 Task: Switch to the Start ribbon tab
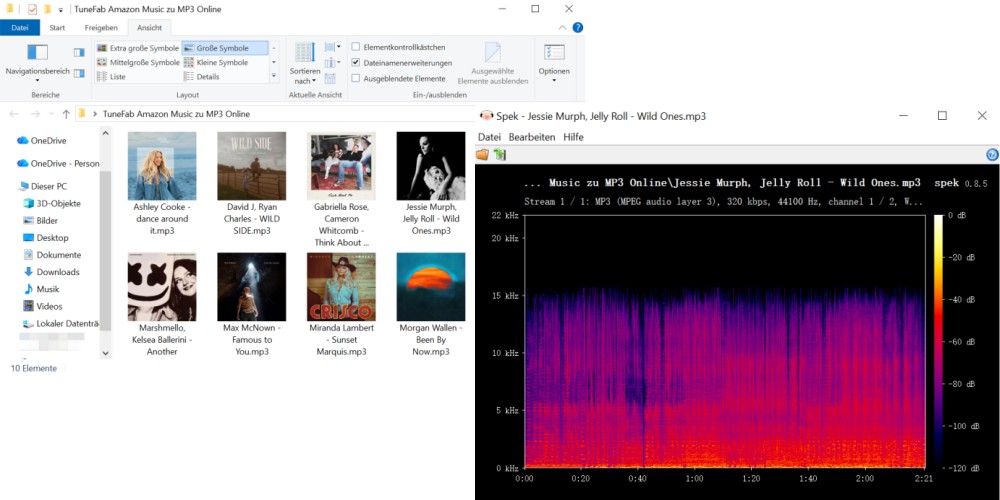click(x=57, y=27)
